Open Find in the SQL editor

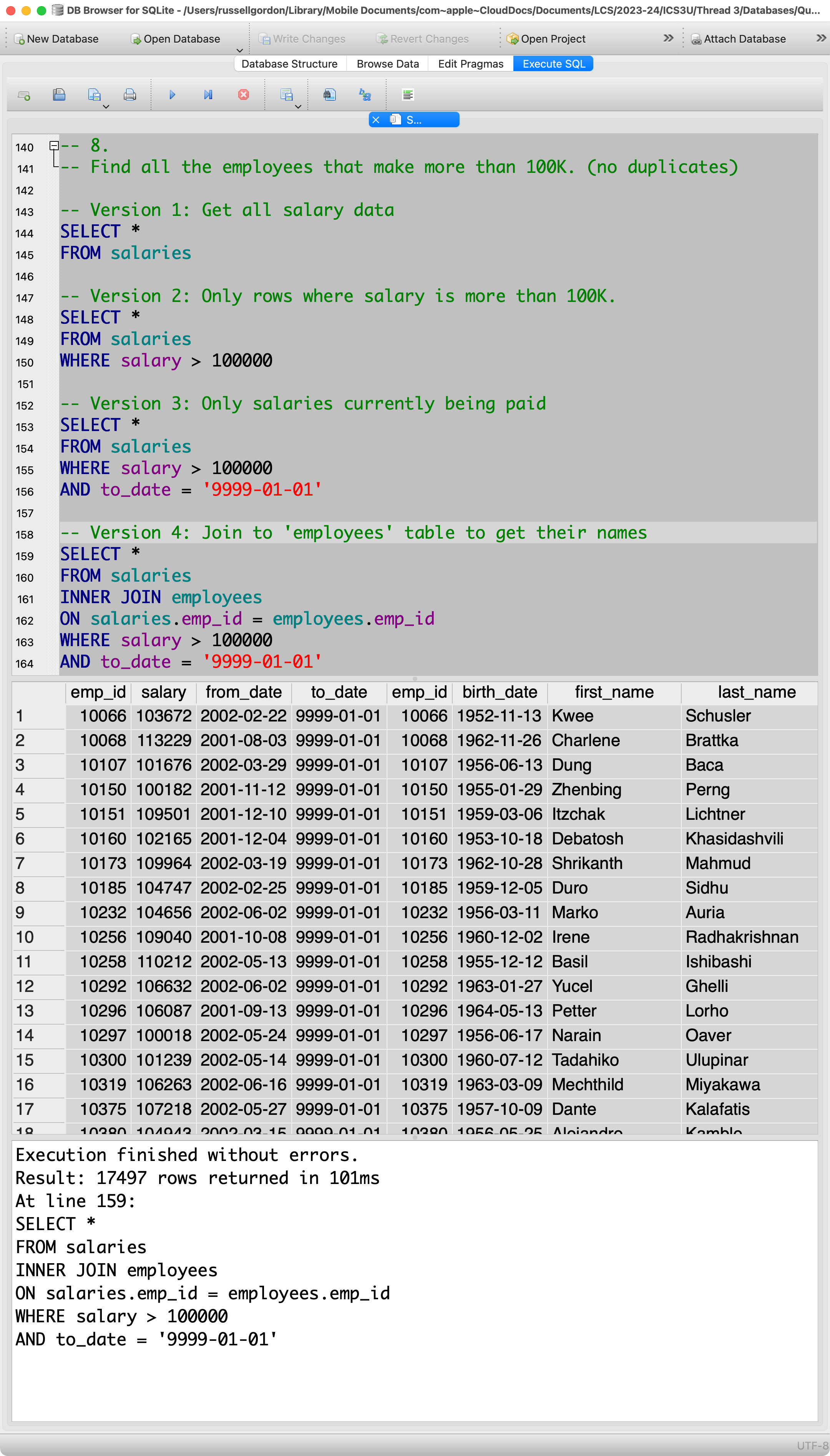[329, 95]
